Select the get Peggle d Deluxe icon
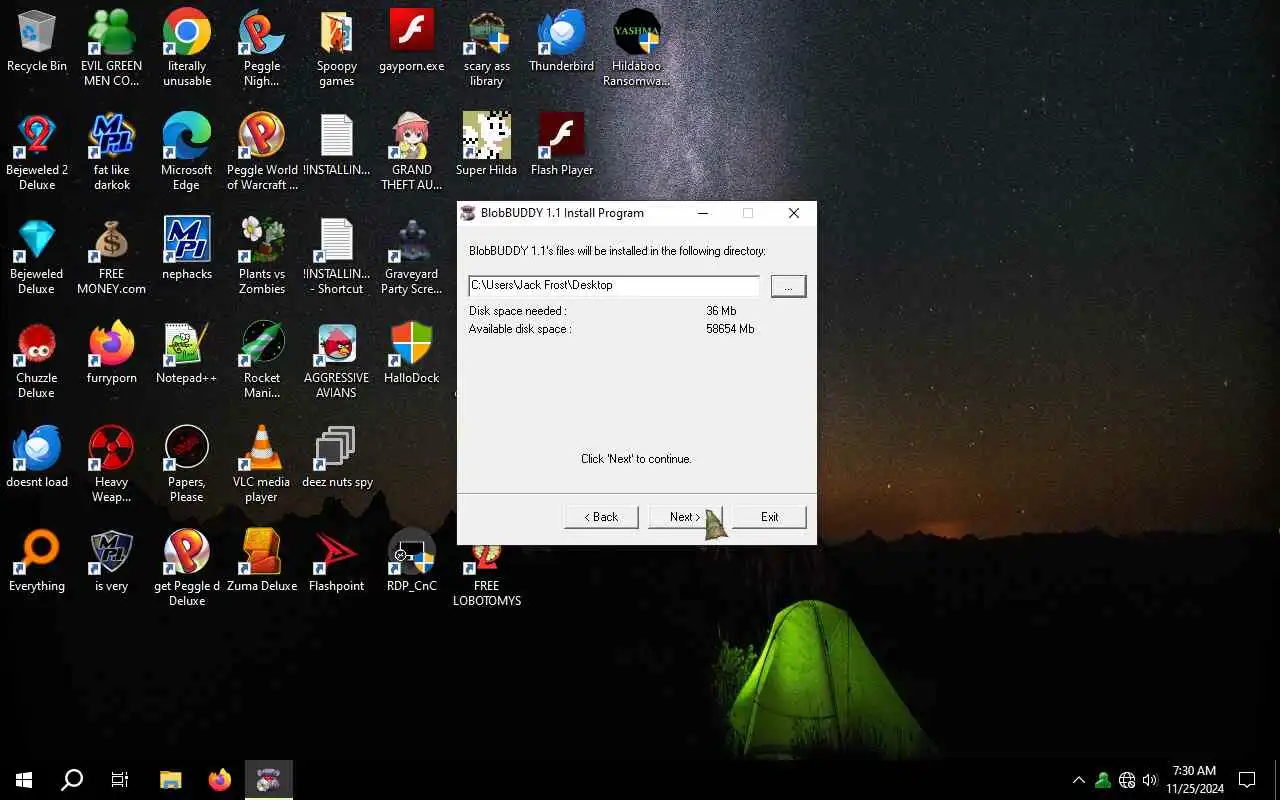This screenshot has width=1280, height=800. [187, 568]
